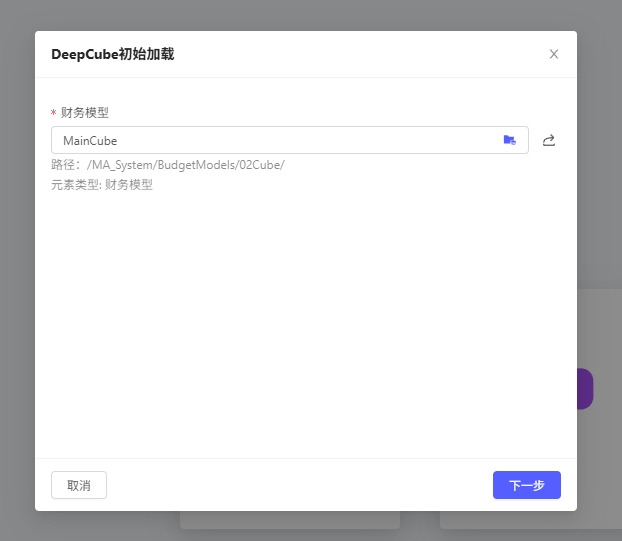Image resolution: width=622 pixels, height=541 pixels.
Task: Click the MainCube 财务模型 input field
Action: click(x=290, y=140)
